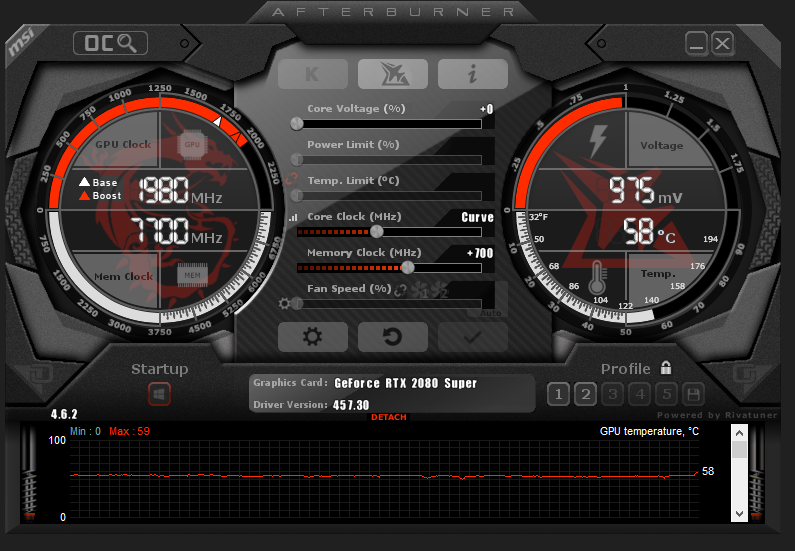Click the msi logo in corner

coord(21,42)
